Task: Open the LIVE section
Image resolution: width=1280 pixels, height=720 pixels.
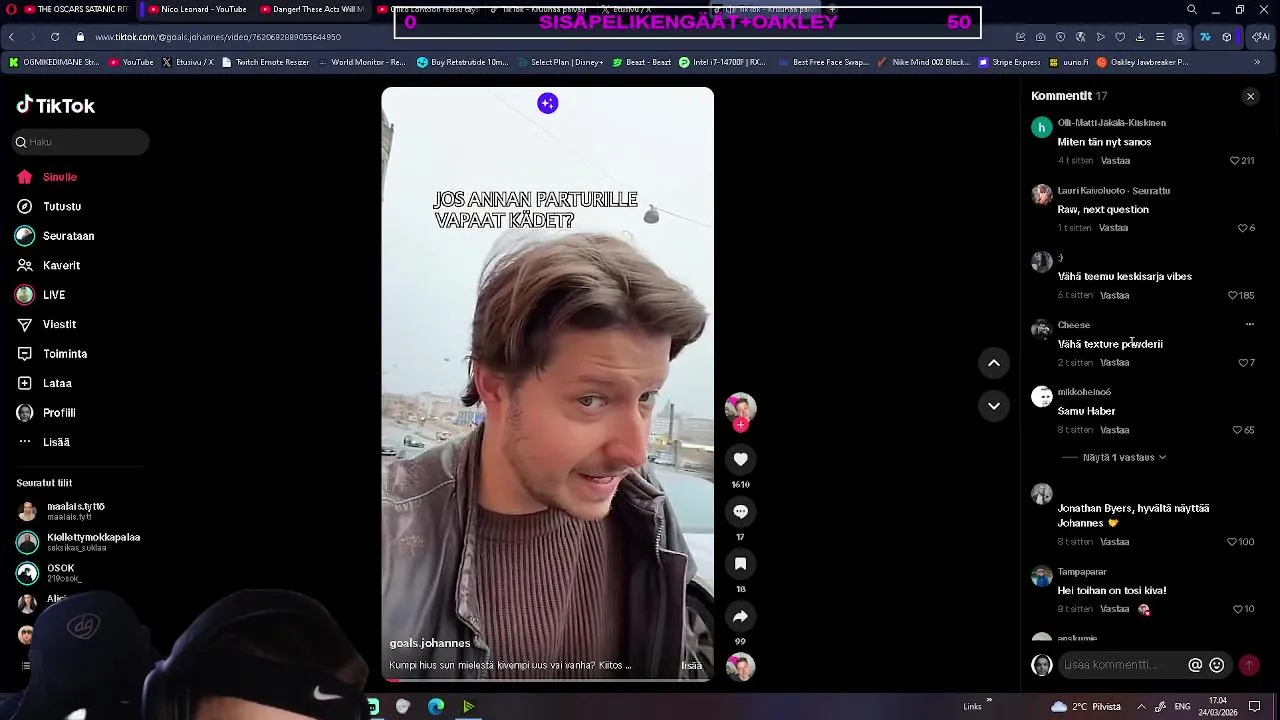Action: pyautogui.click(x=41, y=295)
